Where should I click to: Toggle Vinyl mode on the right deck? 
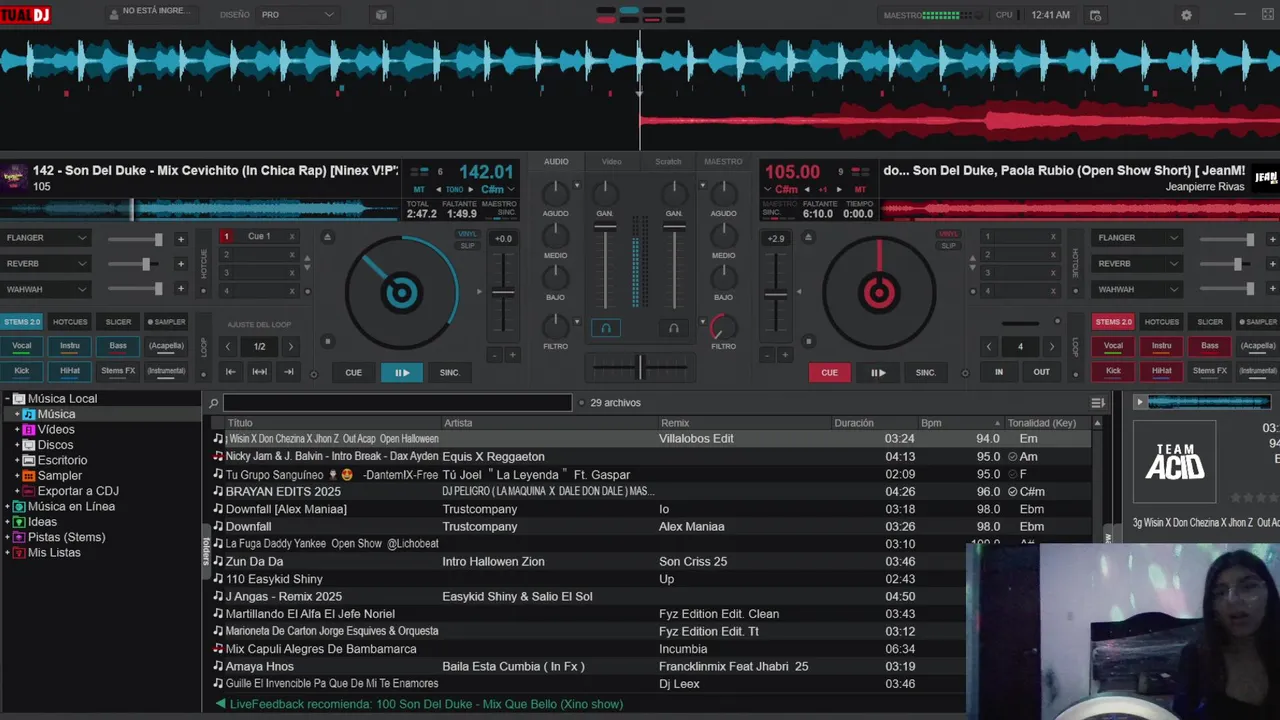(948, 234)
